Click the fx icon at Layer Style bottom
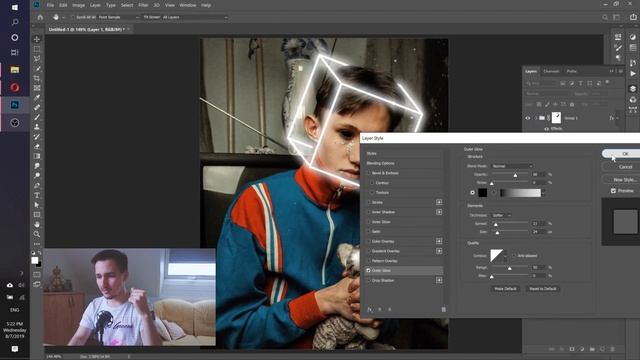 369,309
